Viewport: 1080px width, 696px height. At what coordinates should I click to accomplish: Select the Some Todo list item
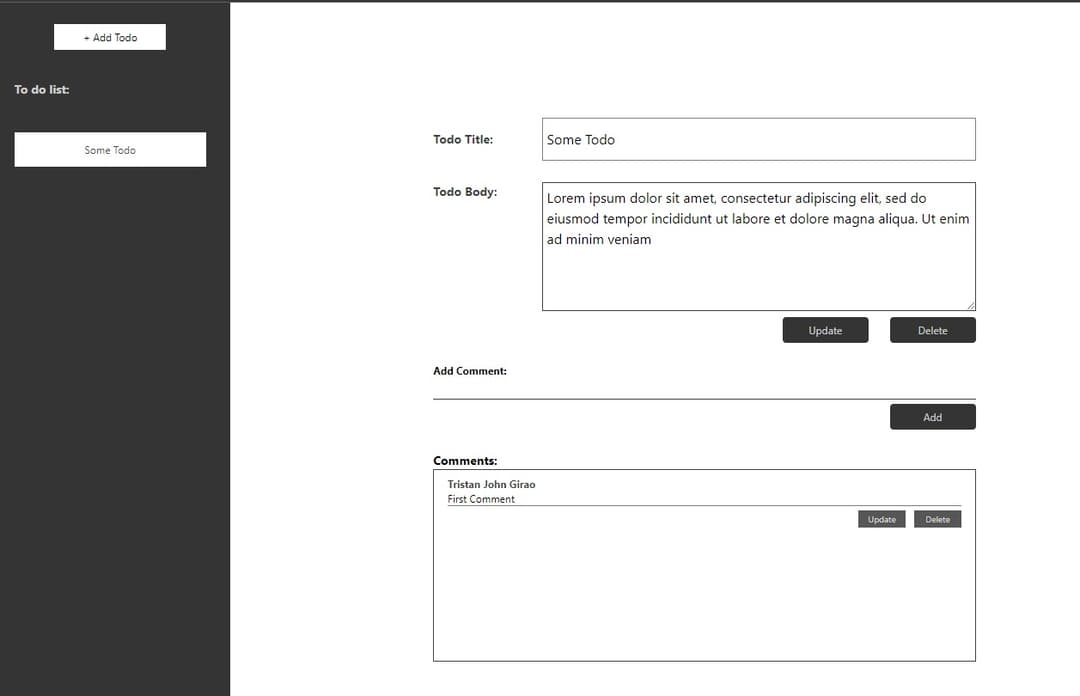coord(110,150)
